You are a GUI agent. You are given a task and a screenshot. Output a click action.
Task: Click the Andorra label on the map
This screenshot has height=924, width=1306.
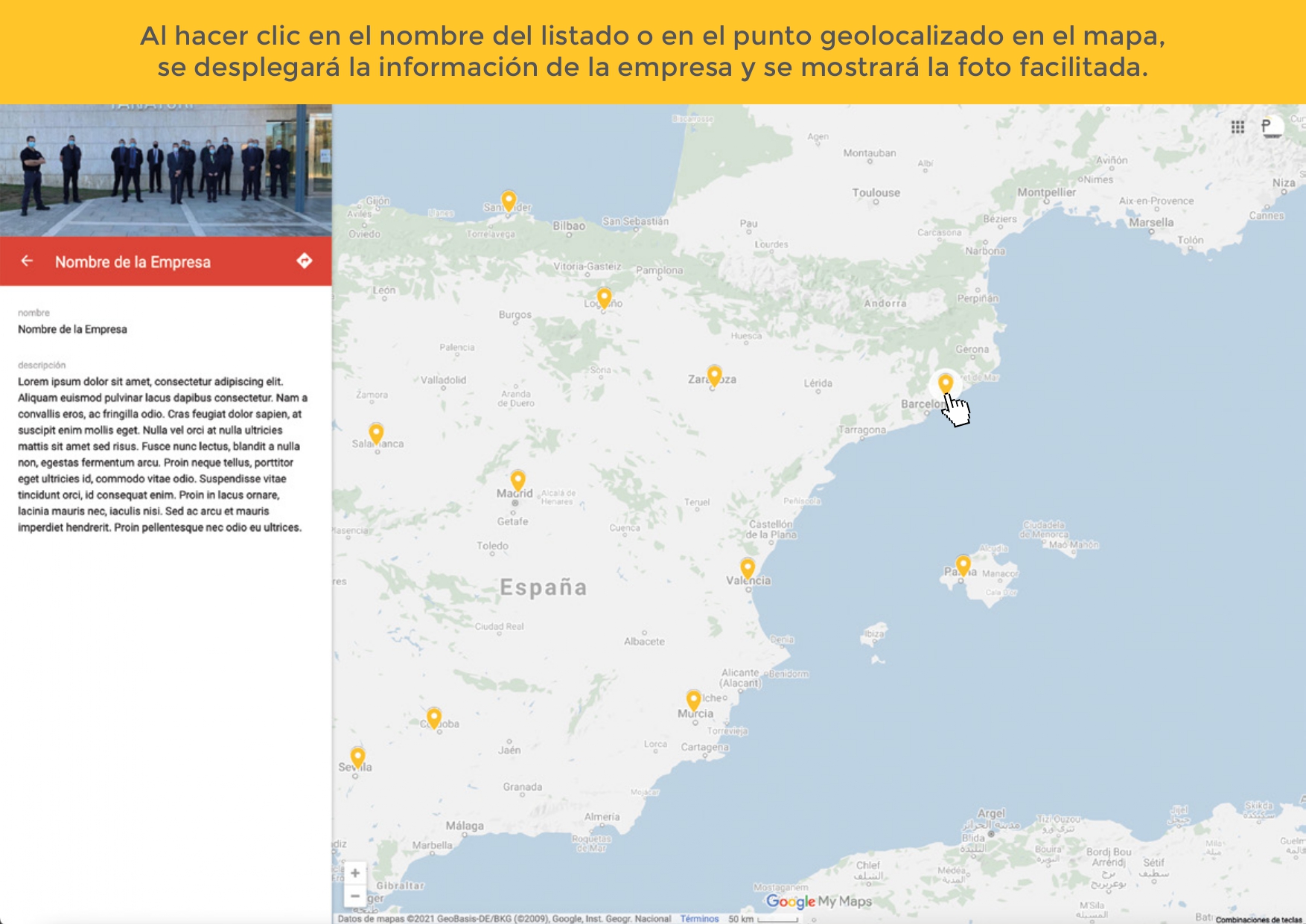(885, 303)
